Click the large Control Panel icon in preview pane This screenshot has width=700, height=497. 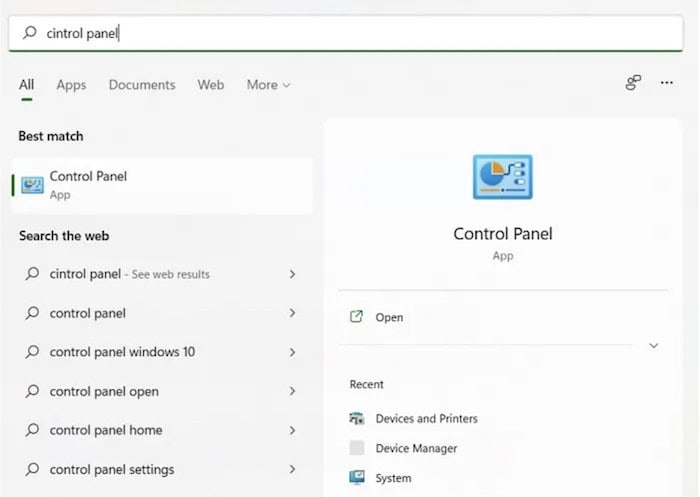[x=503, y=177]
